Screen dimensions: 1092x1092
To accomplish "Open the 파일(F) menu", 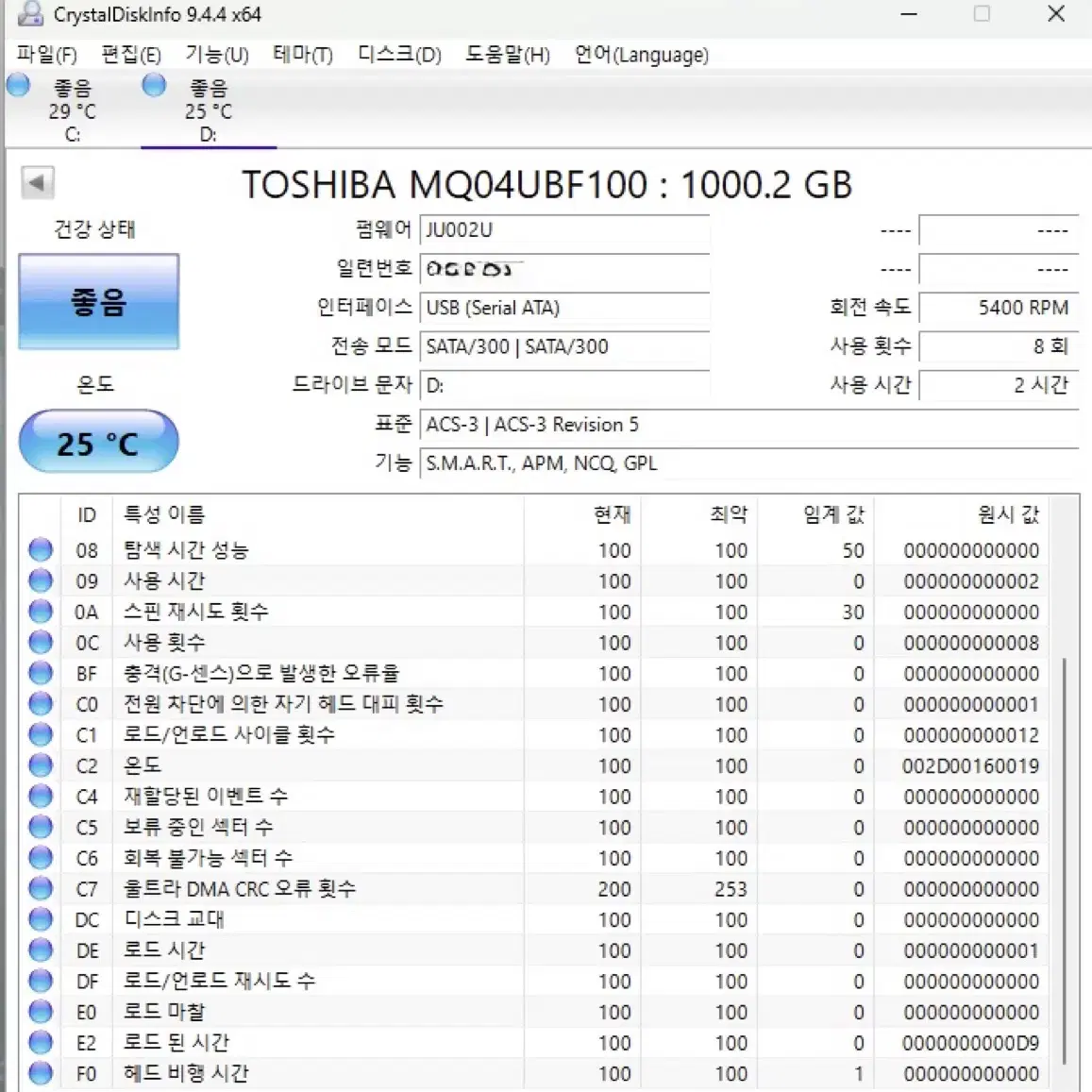I will (46, 55).
